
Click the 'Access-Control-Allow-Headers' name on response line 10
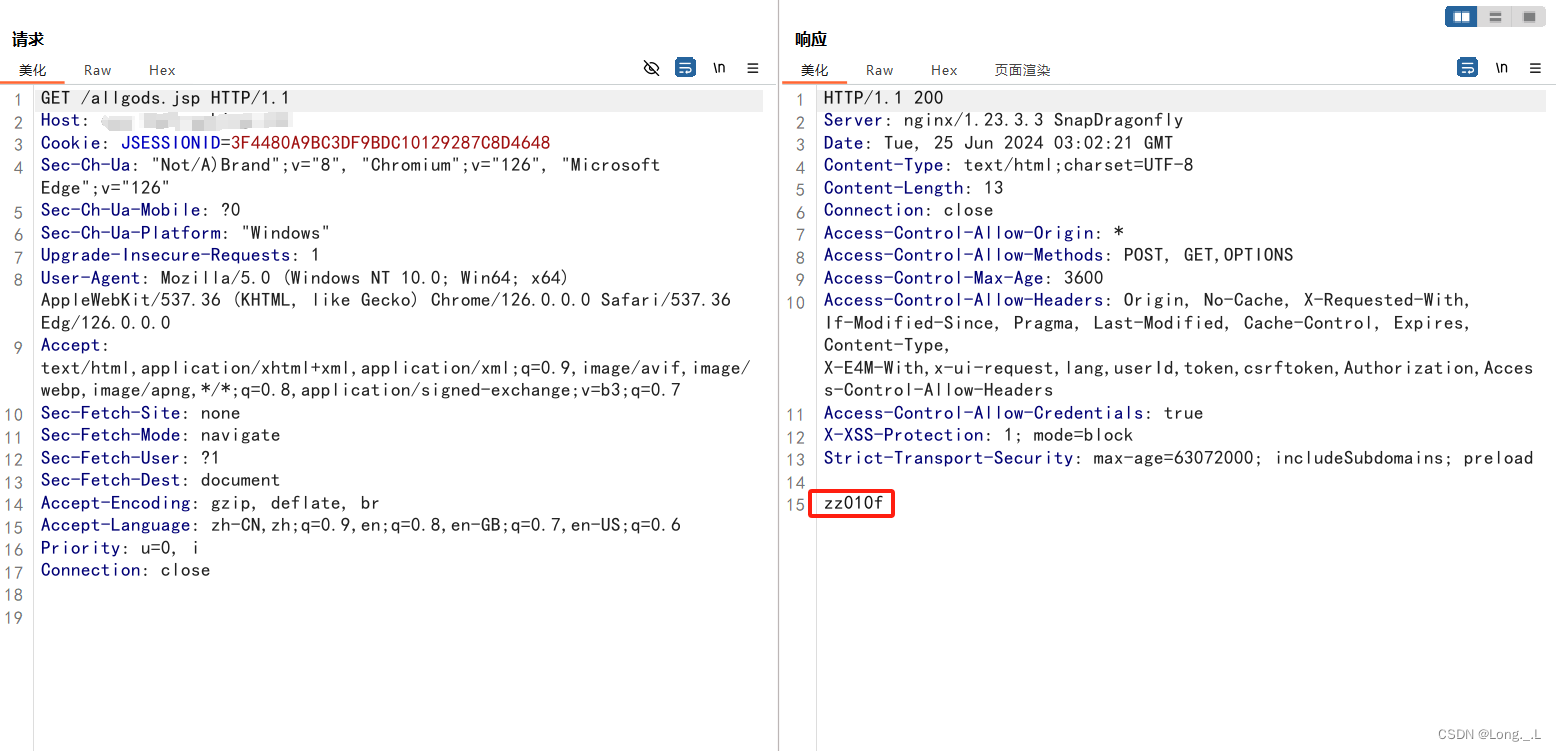tap(964, 300)
